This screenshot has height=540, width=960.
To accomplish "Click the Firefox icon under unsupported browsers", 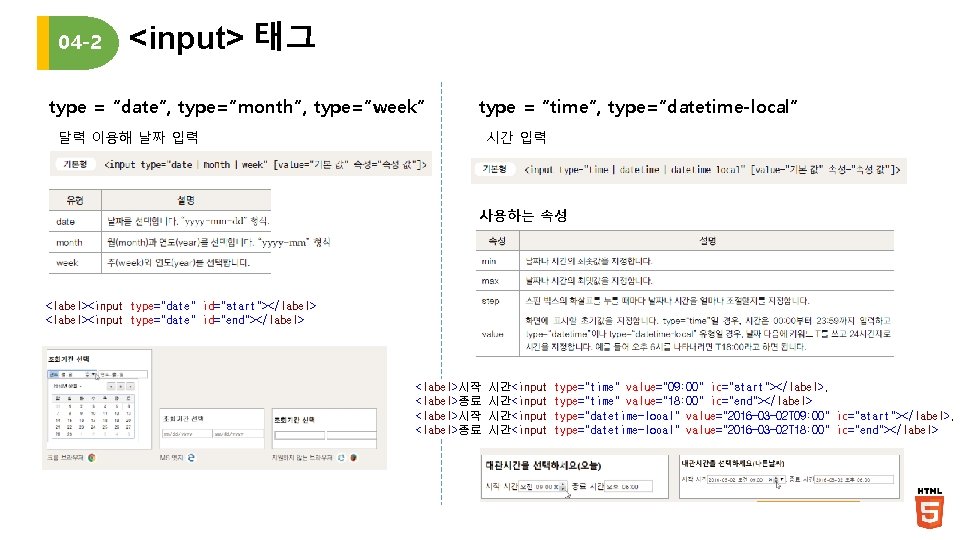I will 354,457.
